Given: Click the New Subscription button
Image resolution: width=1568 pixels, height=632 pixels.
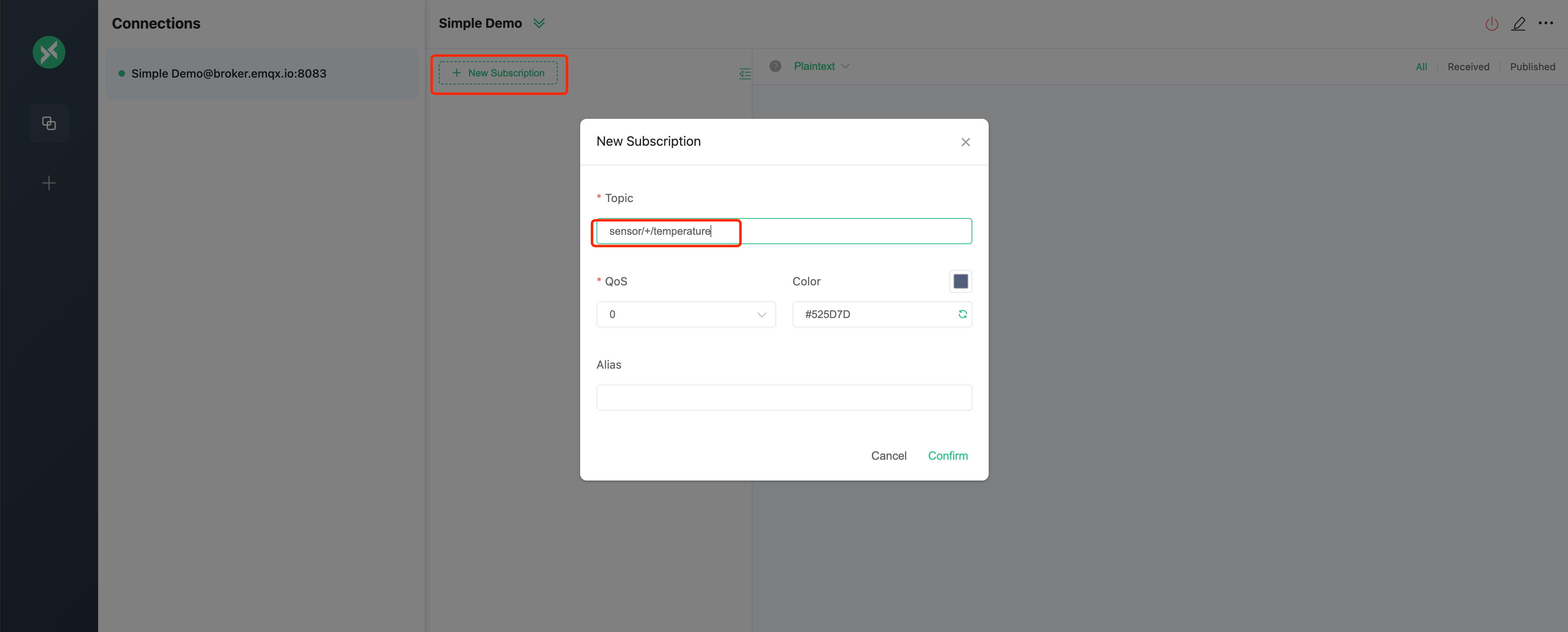Looking at the screenshot, I should pyautogui.click(x=499, y=72).
